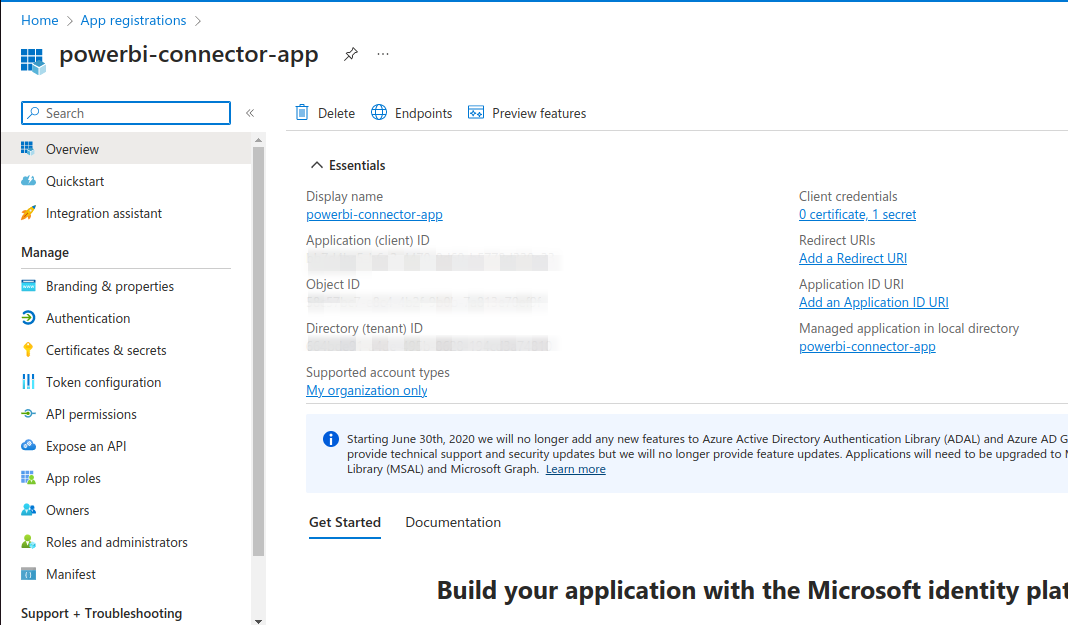Image resolution: width=1068 pixels, height=625 pixels.
Task: Click Home in the breadcrumb
Action: pos(40,20)
